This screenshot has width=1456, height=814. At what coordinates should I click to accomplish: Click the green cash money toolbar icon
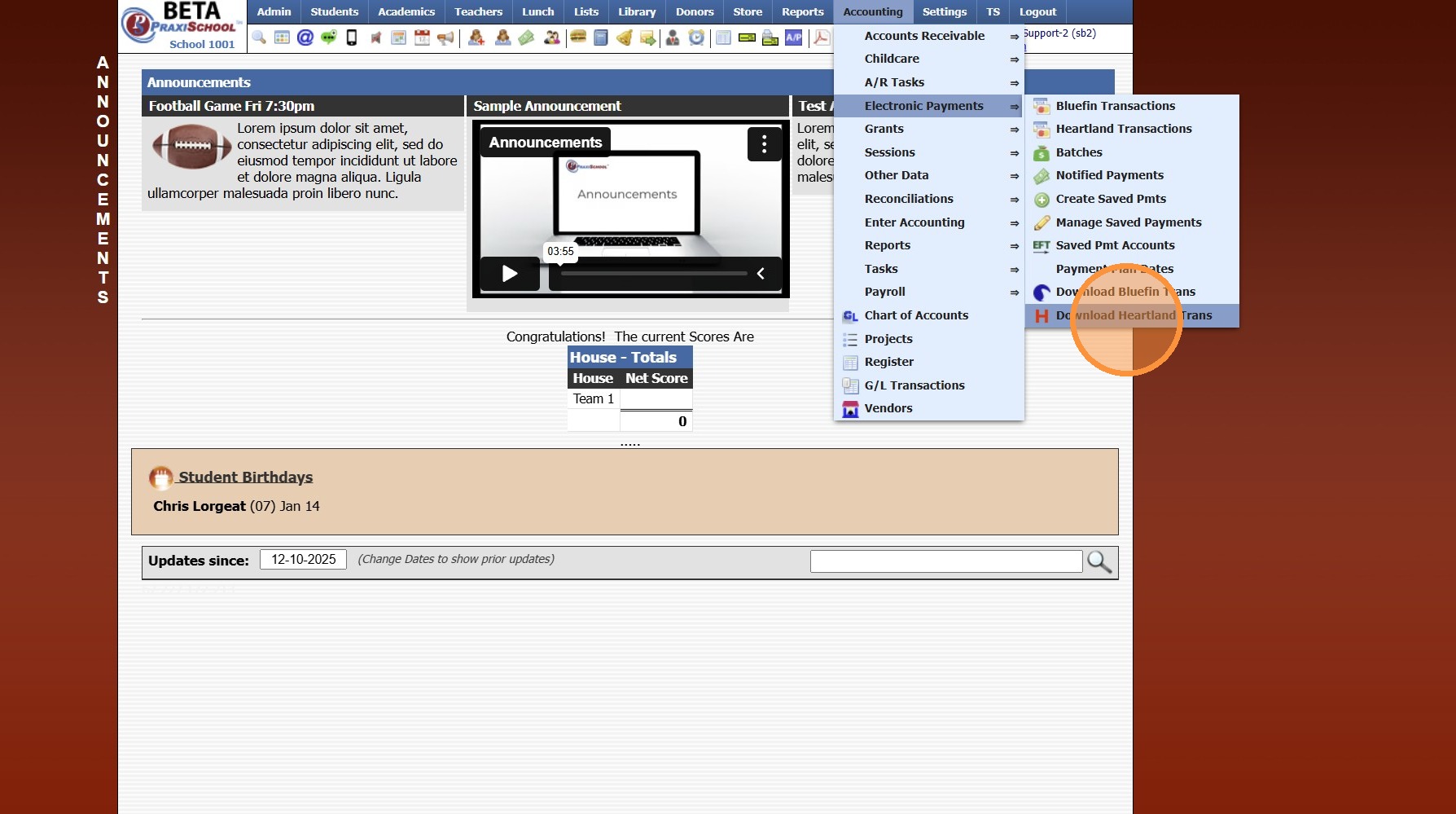[527, 37]
